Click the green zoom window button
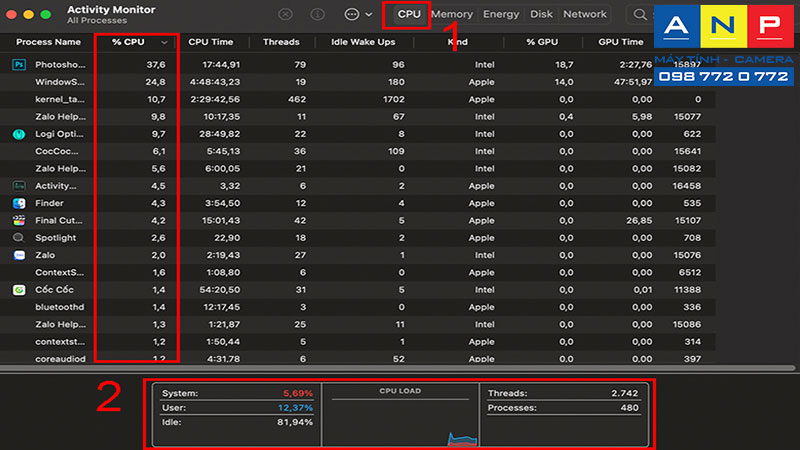This screenshot has height=450, width=800. 45,14
